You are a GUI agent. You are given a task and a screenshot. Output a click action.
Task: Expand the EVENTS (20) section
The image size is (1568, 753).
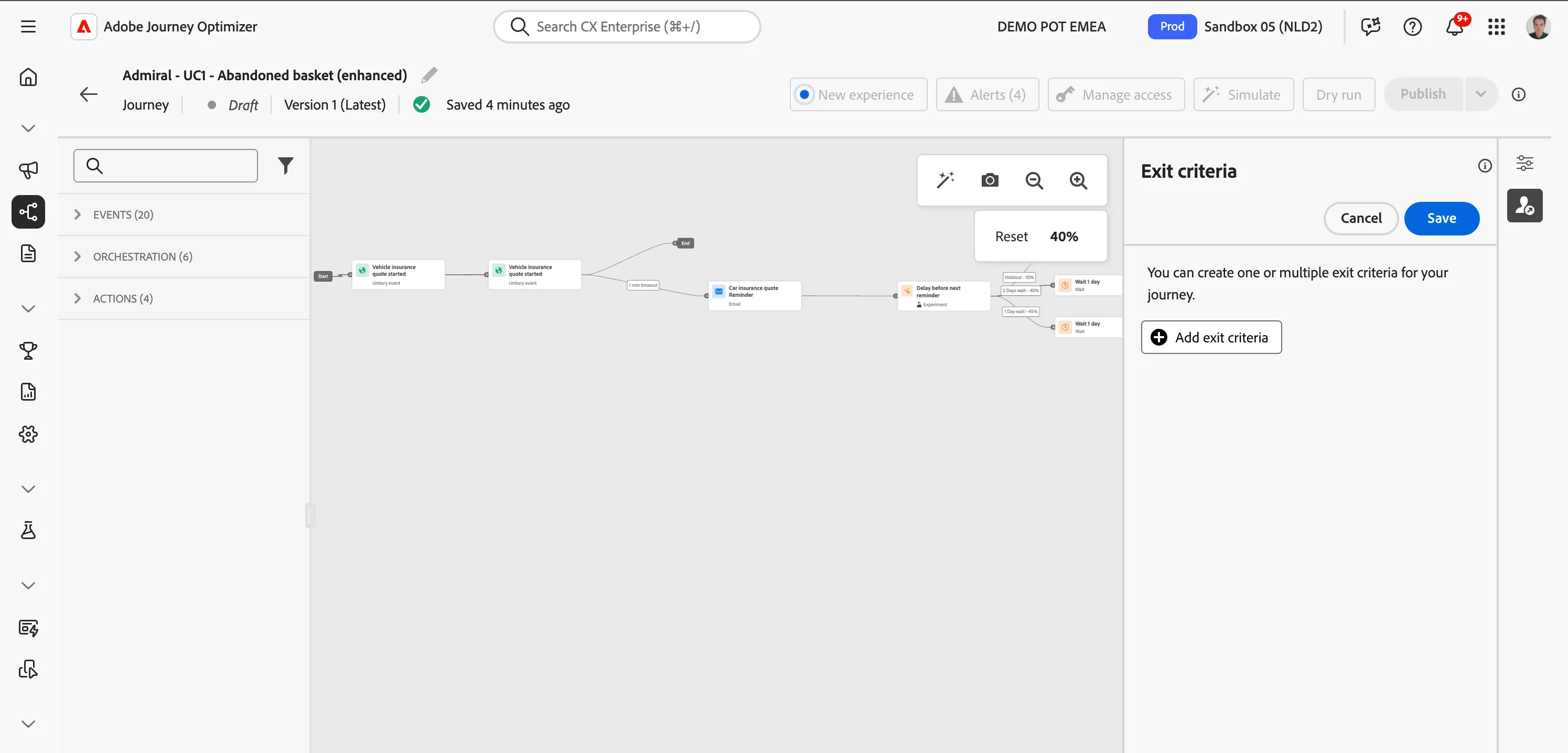click(184, 214)
